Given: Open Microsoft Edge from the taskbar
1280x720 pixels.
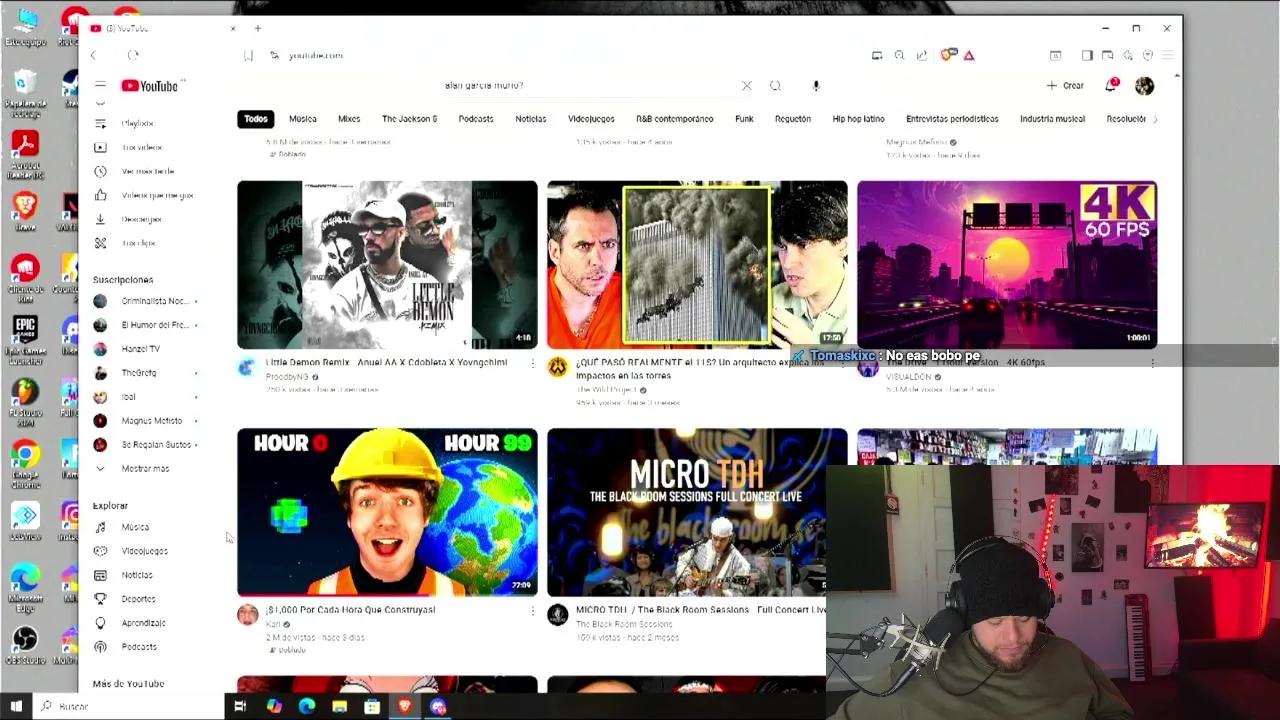Looking at the screenshot, I should tap(306, 706).
